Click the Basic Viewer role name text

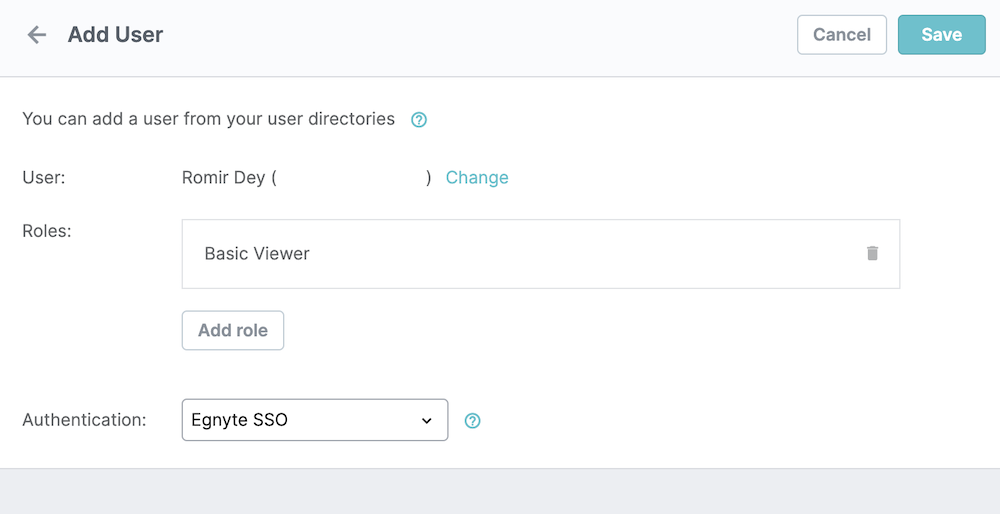tap(257, 254)
